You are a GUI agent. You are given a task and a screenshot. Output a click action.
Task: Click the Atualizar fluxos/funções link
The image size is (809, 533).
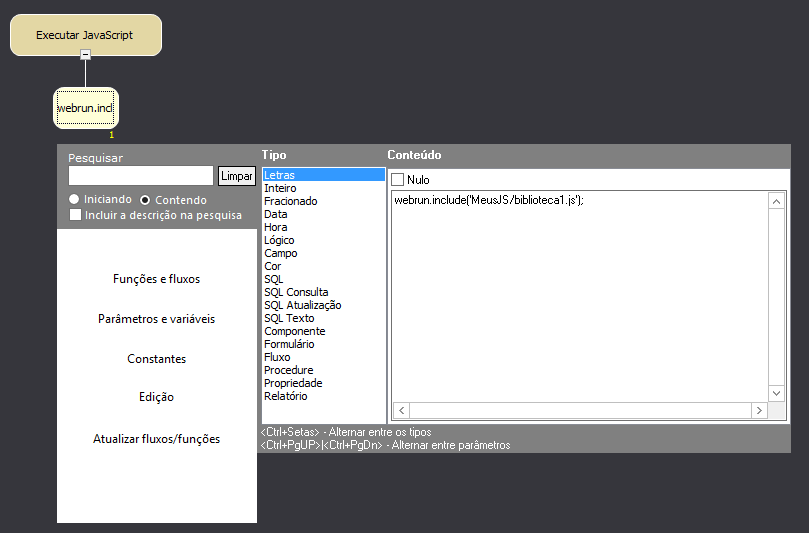click(156, 439)
